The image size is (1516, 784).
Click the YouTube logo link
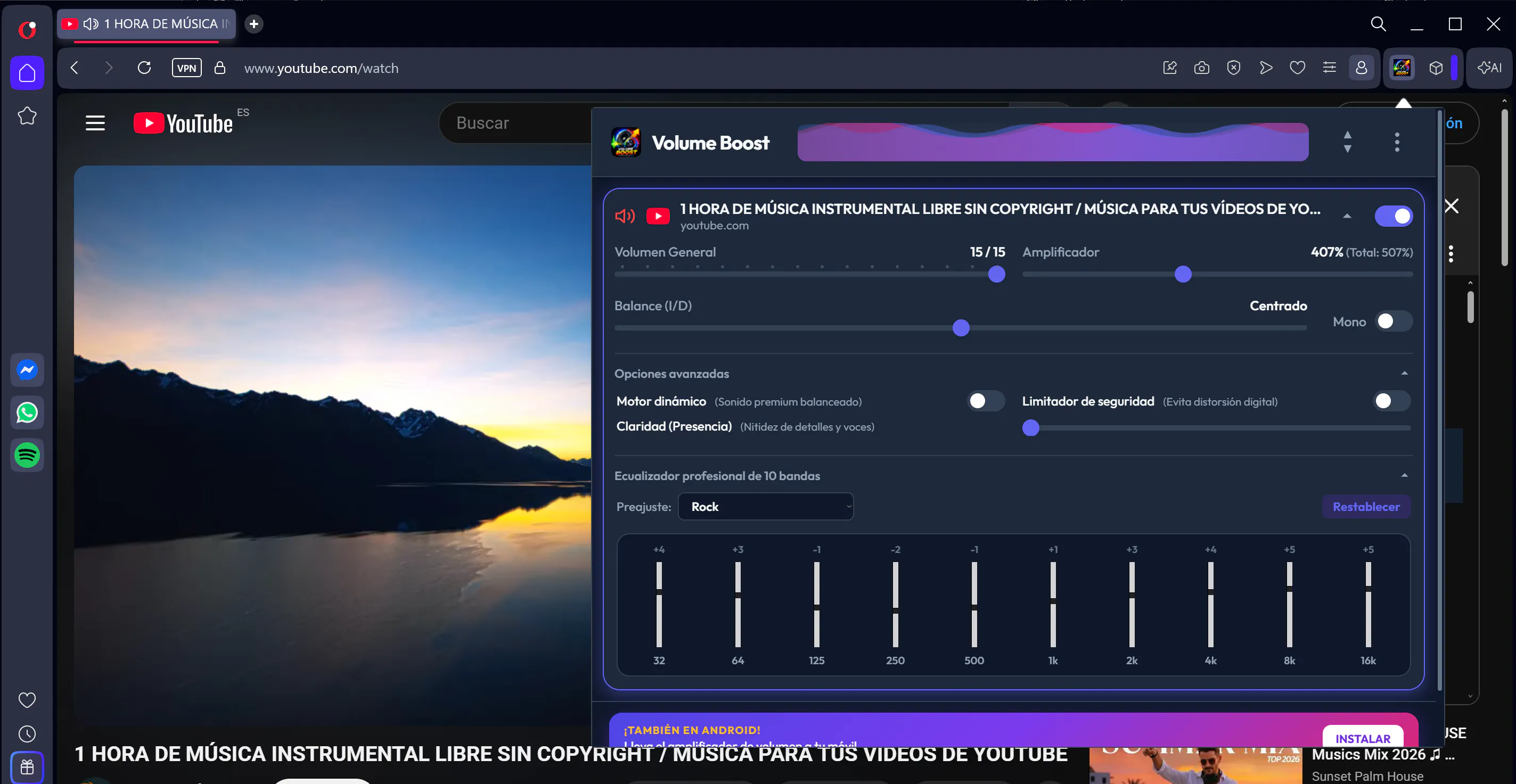pyautogui.click(x=184, y=123)
